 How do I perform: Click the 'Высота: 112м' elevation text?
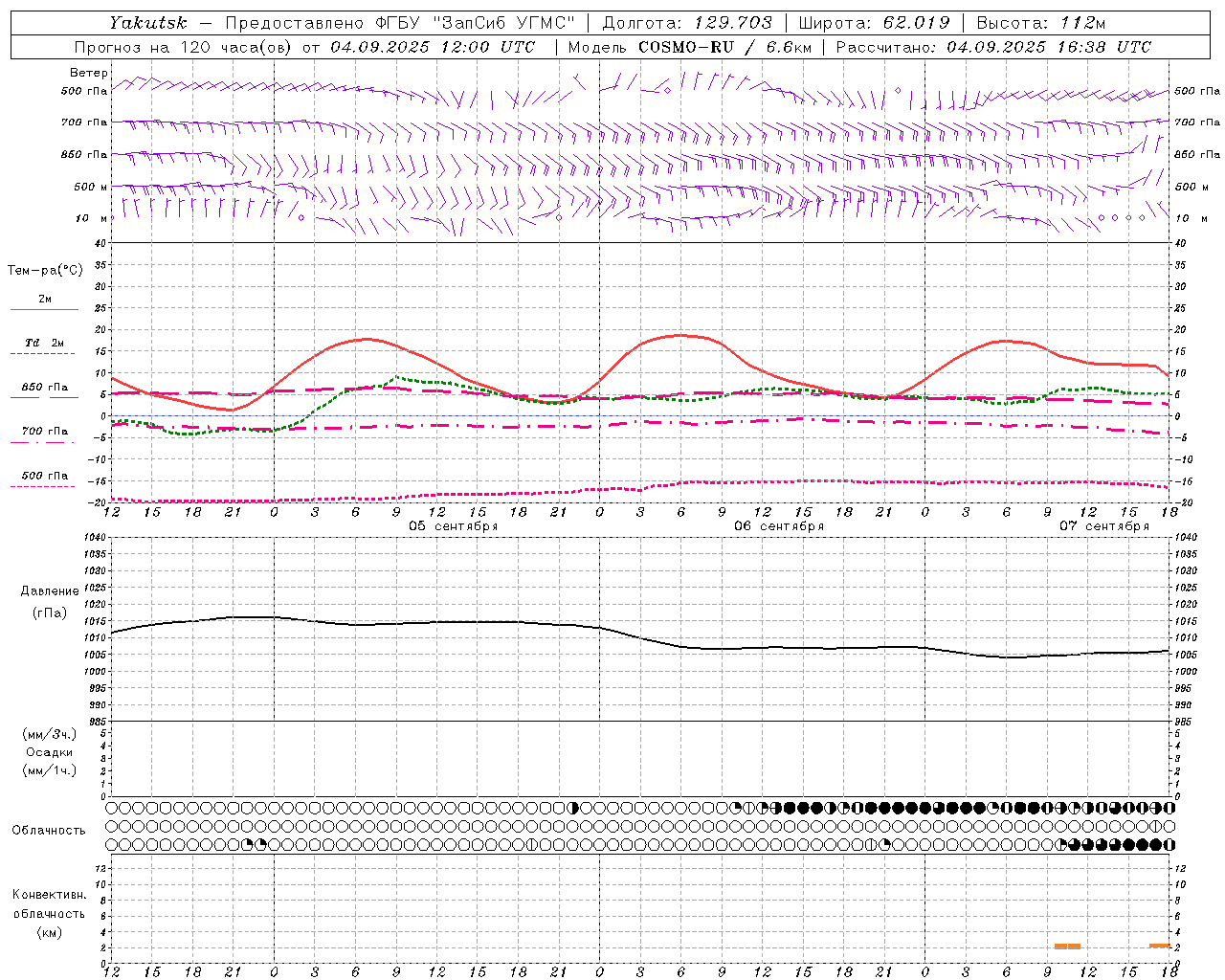[1041, 22]
